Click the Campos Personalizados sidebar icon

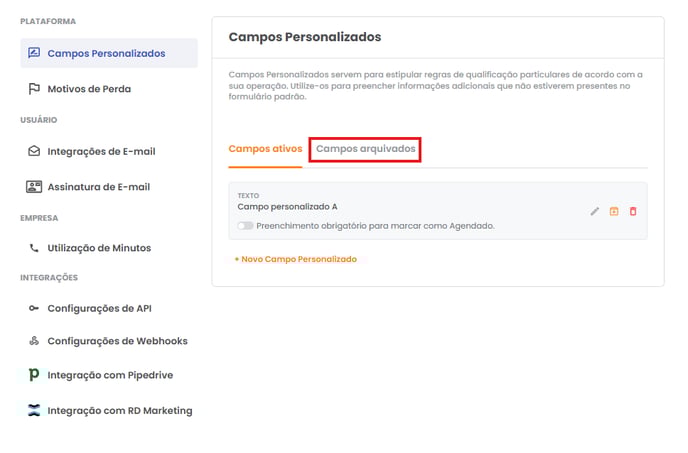[34, 53]
